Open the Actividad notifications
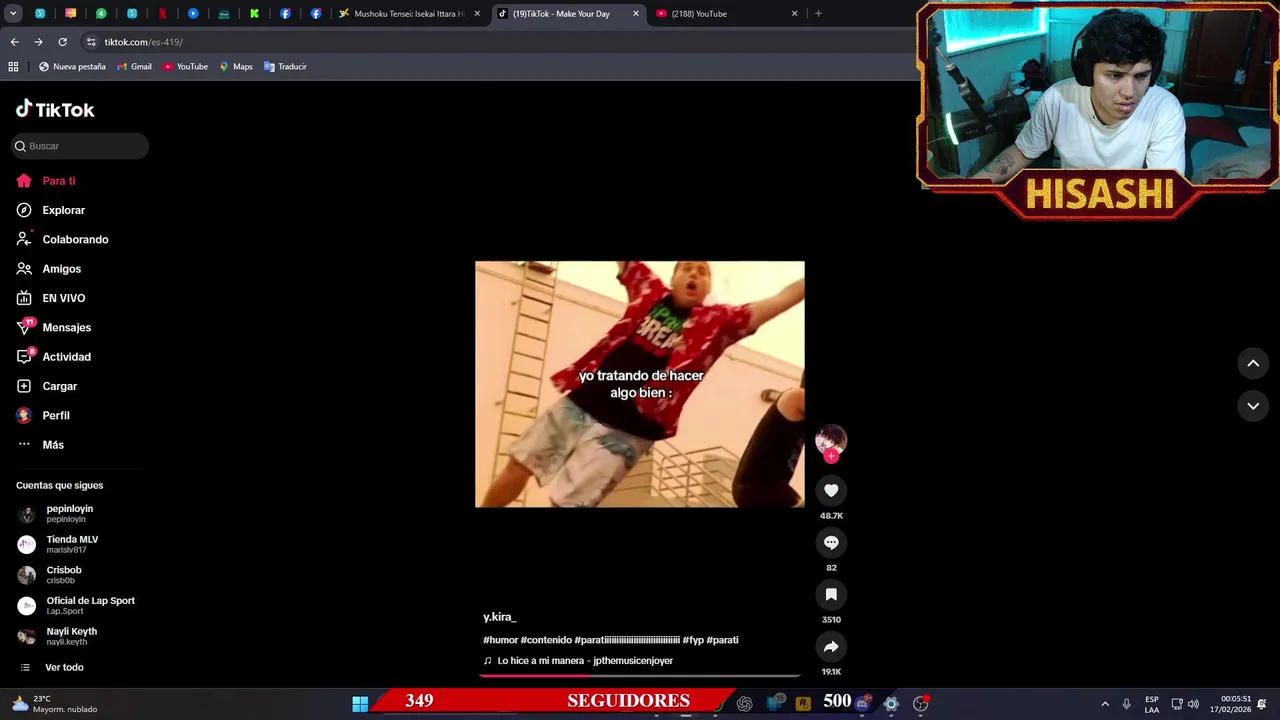This screenshot has width=1280, height=720. tap(54, 357)
